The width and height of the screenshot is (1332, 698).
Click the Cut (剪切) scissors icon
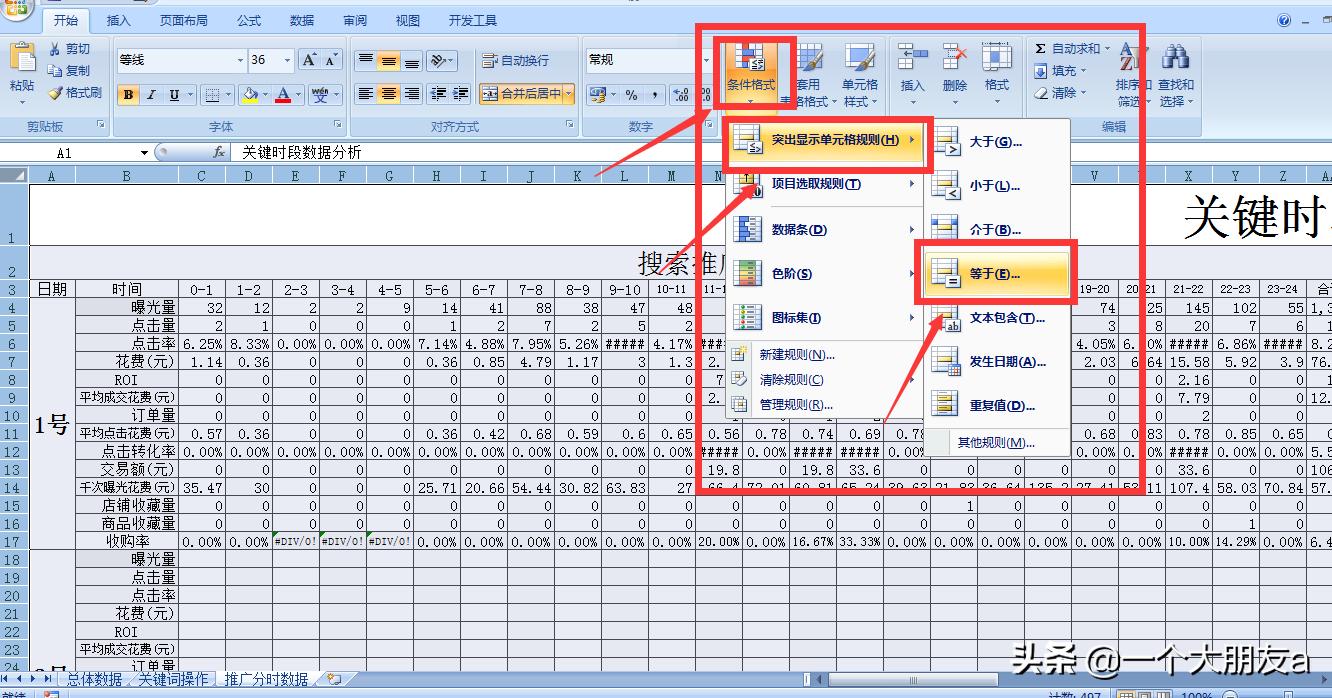[56, 49]
